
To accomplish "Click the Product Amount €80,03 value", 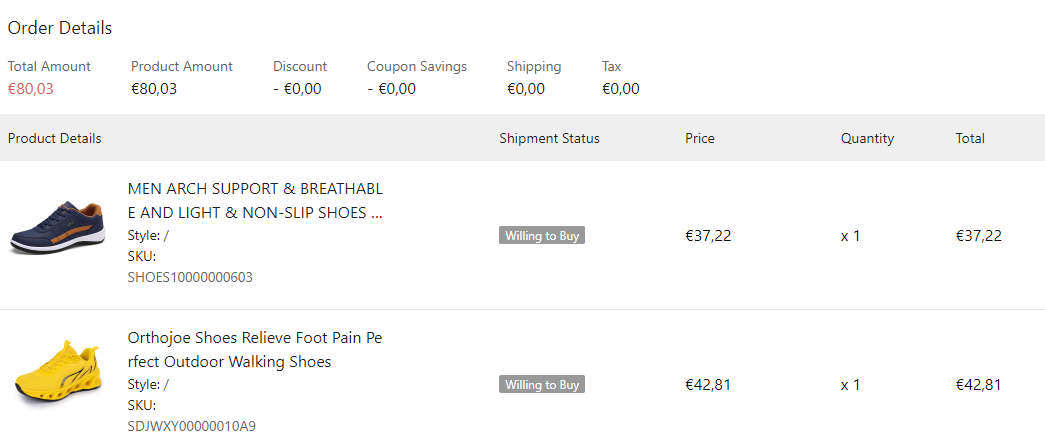I will click(x=154, y=89).
